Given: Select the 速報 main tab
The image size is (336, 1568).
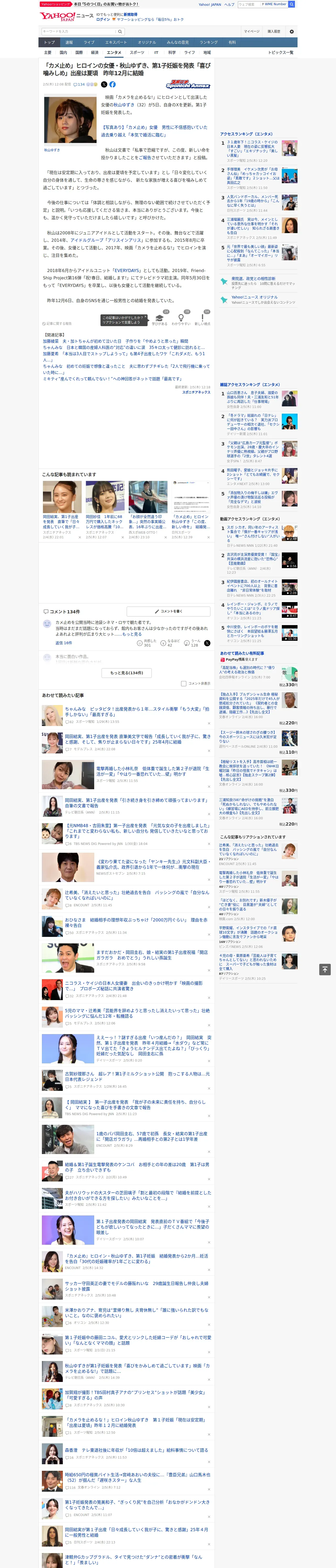Looking at the screenshot, I should click(69, 43).
